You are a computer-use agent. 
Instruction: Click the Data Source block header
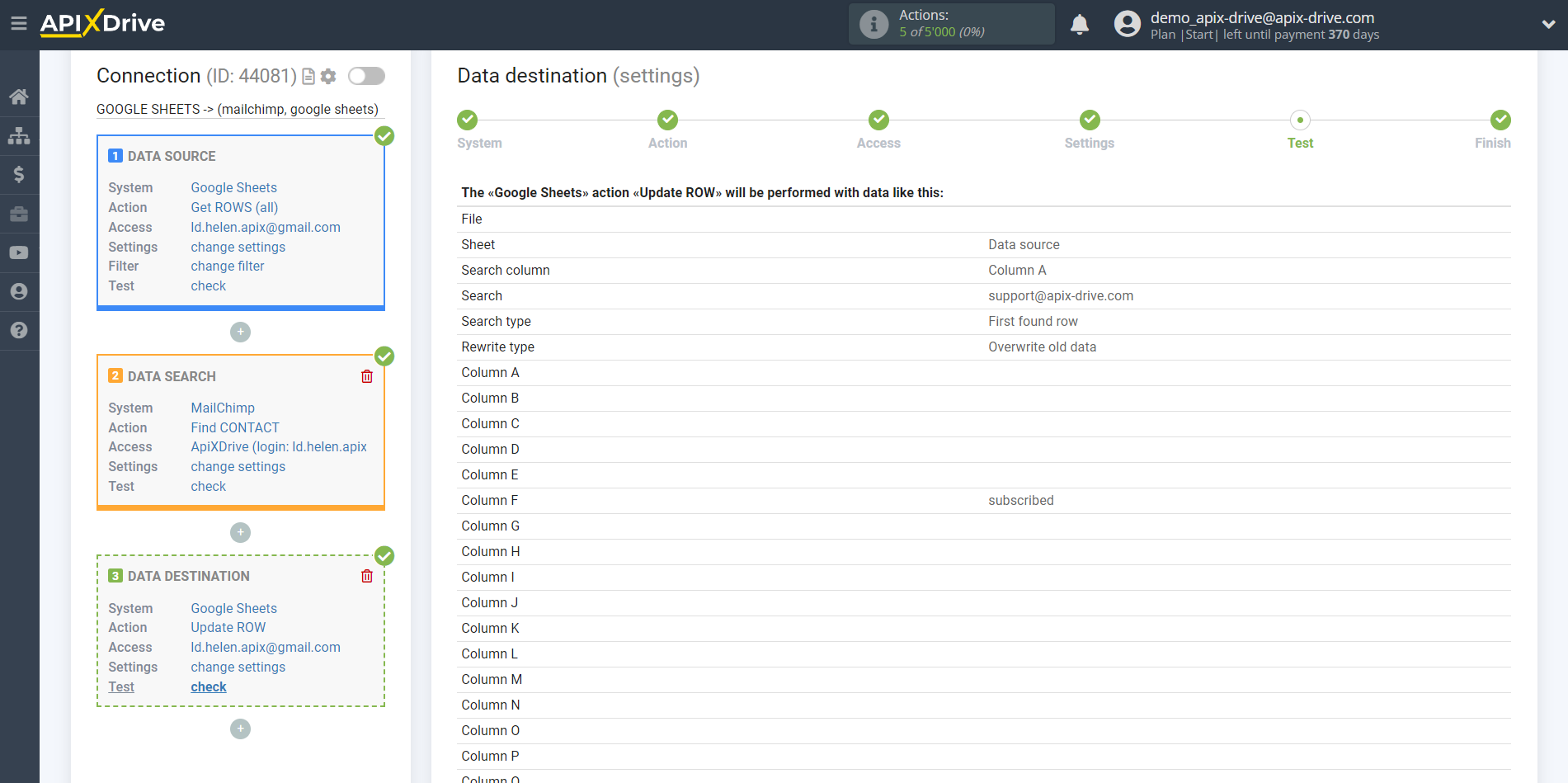(172, 156)
